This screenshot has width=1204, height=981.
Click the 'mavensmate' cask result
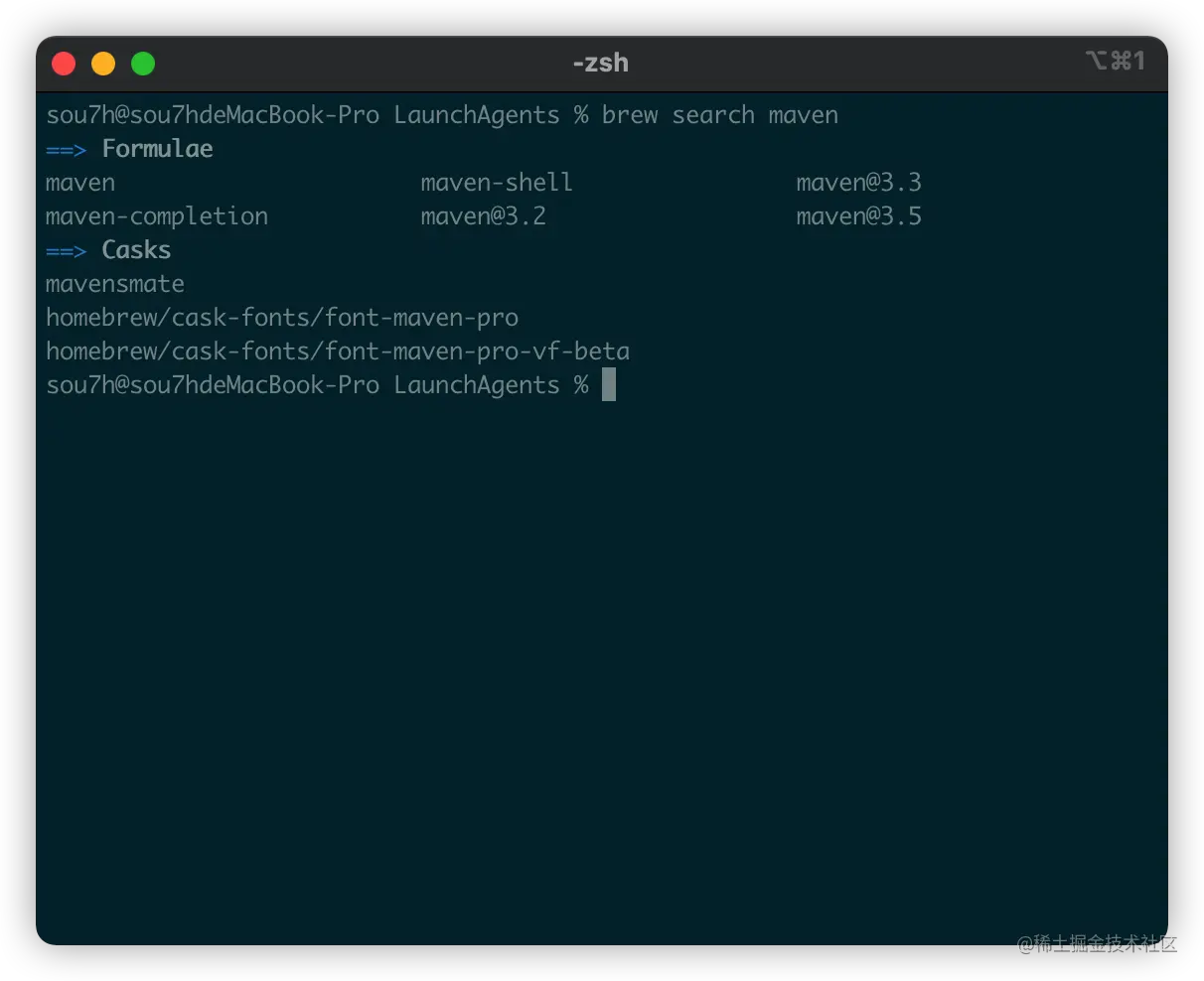115,285
